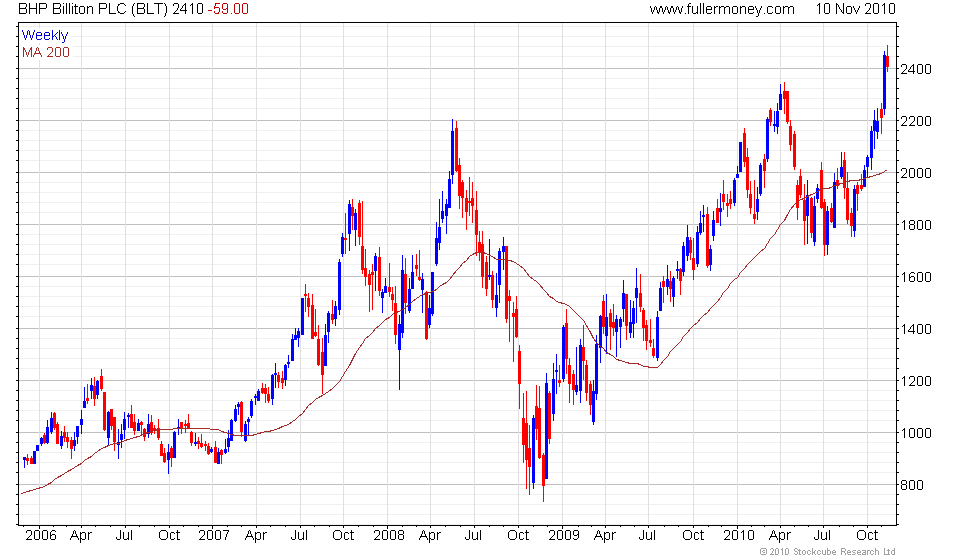Click the '2008' year label on time axis
This screenshot has width=980, height=560.
389,536
